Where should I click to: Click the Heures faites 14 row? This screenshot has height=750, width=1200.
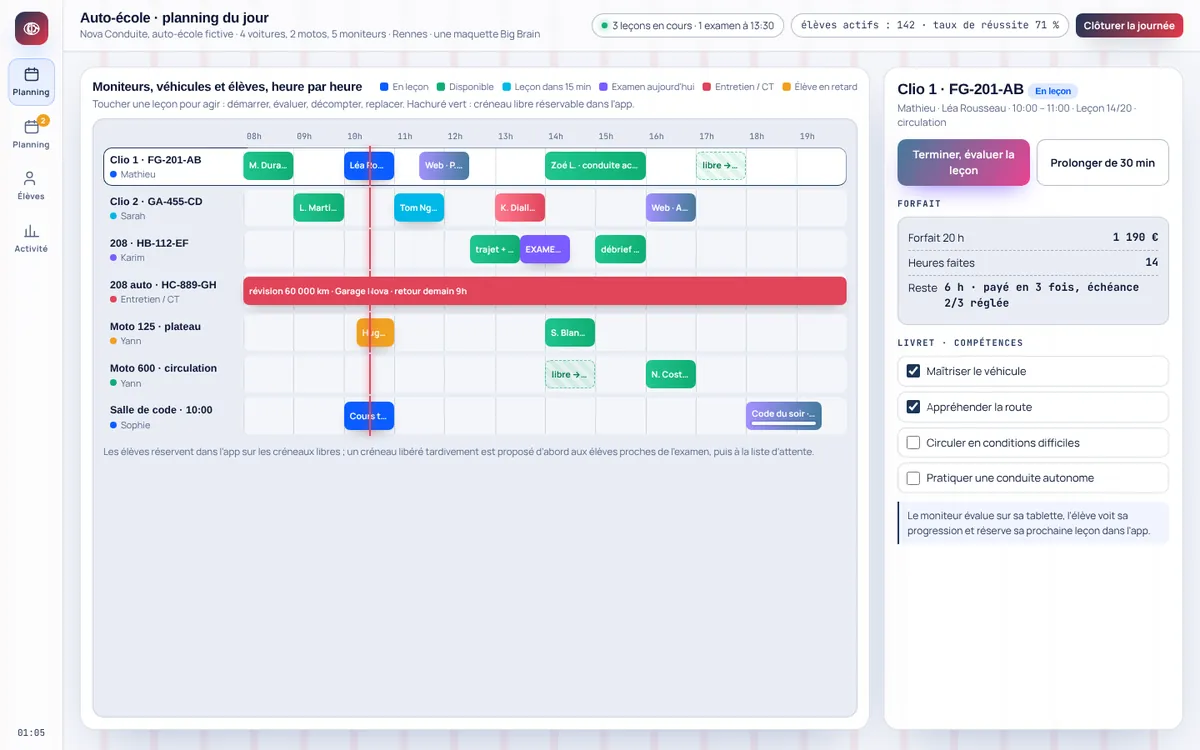tap(1033, 262)
